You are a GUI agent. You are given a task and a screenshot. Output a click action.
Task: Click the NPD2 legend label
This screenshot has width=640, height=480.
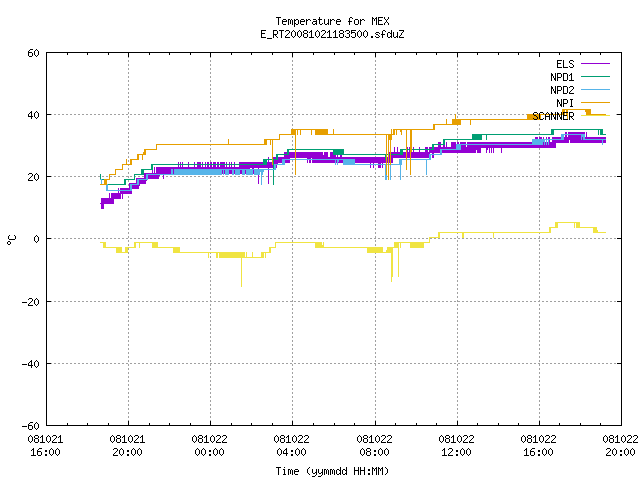coord(562,90)
